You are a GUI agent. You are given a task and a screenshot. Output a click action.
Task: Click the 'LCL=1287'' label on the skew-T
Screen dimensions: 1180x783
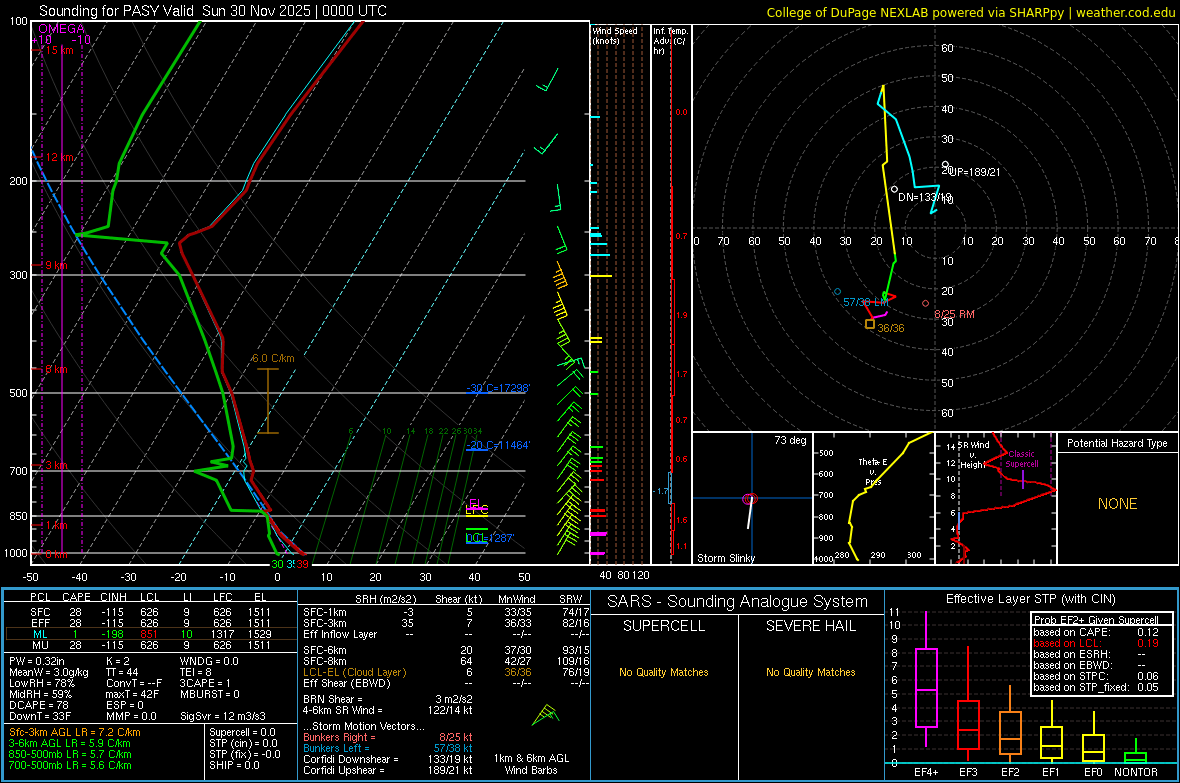pyautogui.click(x=490, y=538)
